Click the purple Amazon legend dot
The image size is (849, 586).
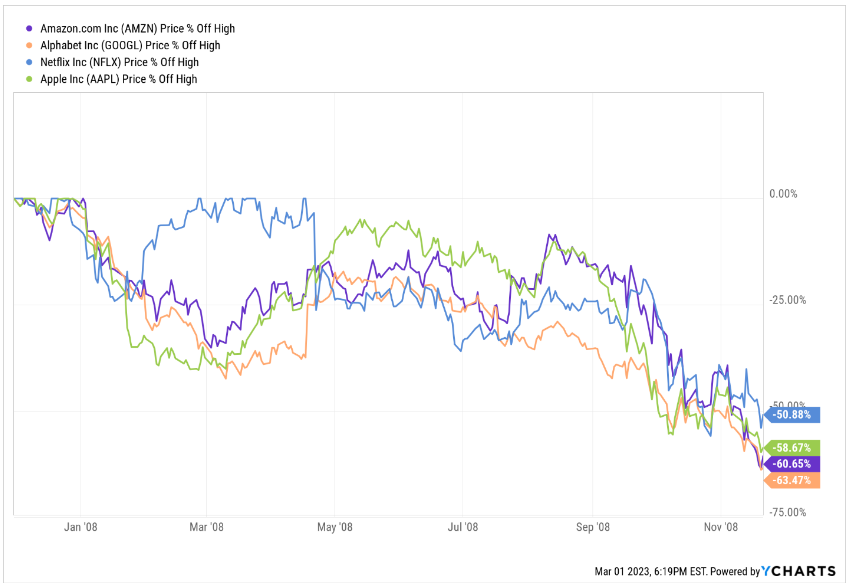coord(31,29)
